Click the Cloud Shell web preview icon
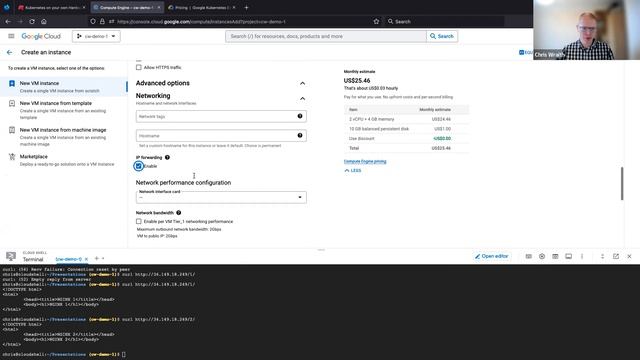Screen dimensions: 640x360 tap(555, 256)
